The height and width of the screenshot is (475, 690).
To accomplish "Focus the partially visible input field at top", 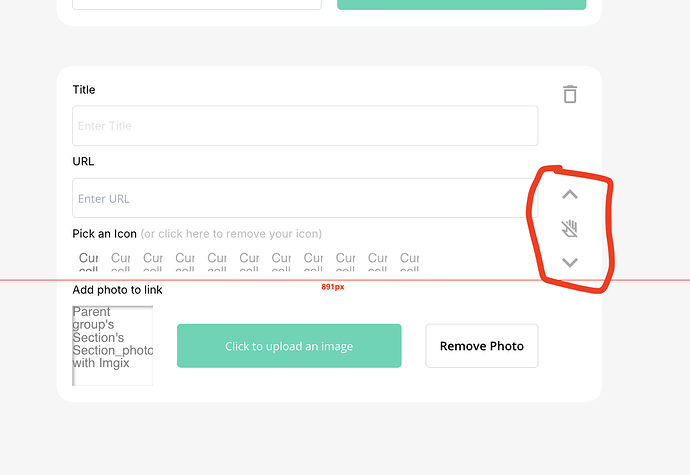I will click(x=197, y=4).
